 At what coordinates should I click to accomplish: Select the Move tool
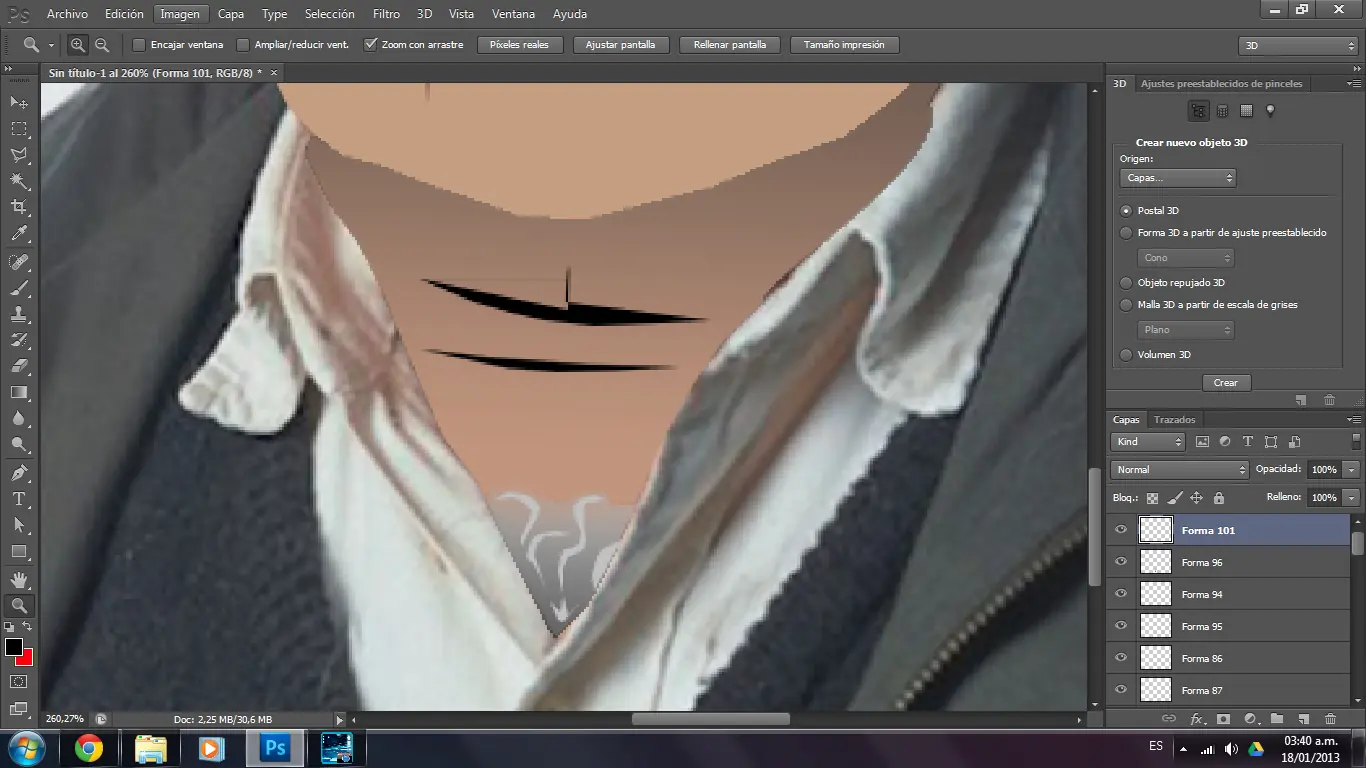19,102
